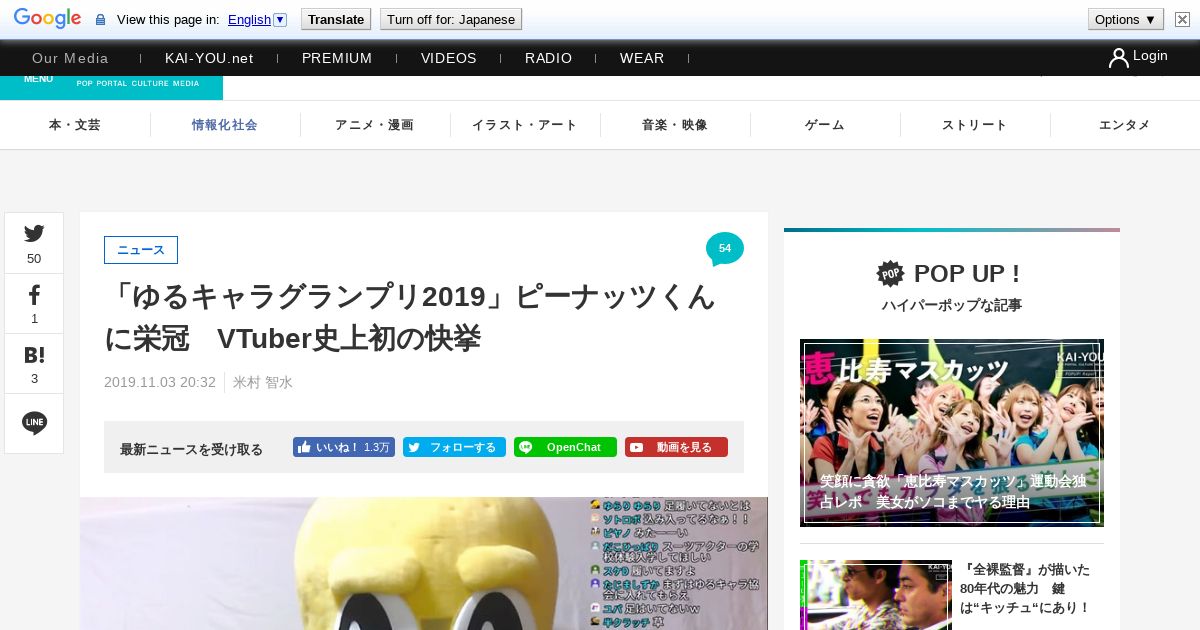Click Turn off for: Japanese button

pyautogui.click(x=451, y=19)
